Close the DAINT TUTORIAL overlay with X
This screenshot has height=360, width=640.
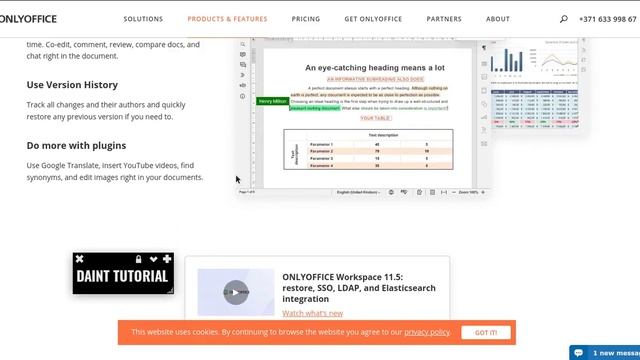(80, 259)
